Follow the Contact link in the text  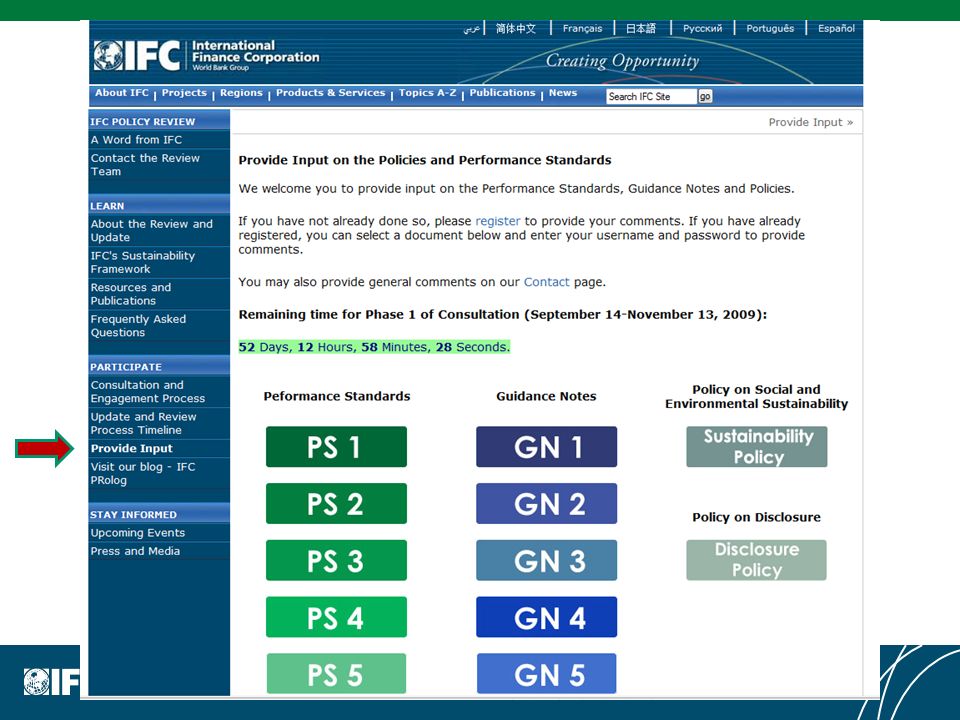click(x=547, y=282)
